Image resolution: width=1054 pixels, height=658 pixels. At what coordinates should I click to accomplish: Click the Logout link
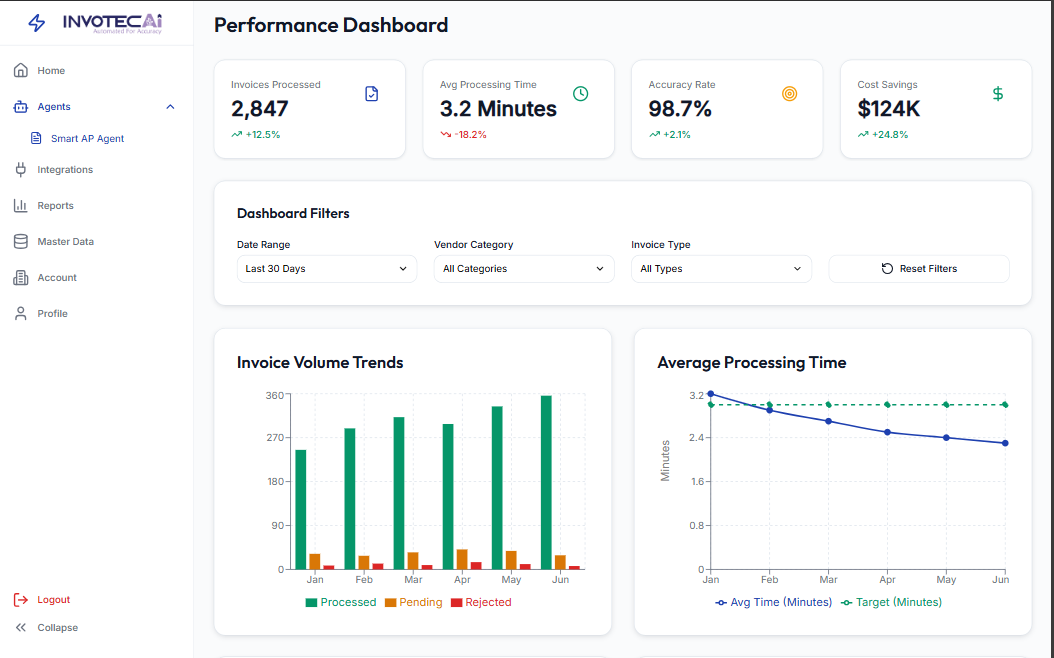click(x=53, y=600)
